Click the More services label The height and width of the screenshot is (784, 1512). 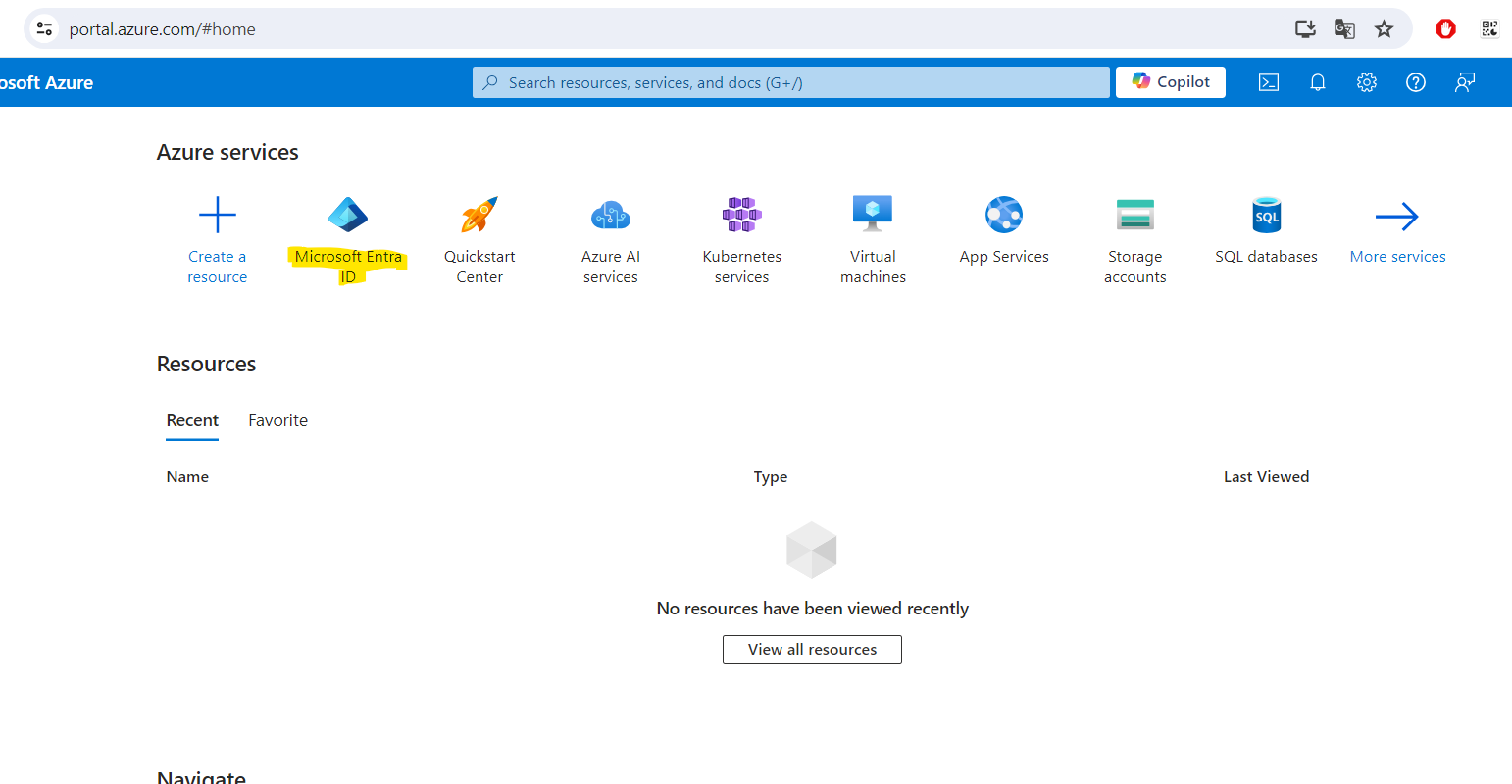(x=1397, y=257)
